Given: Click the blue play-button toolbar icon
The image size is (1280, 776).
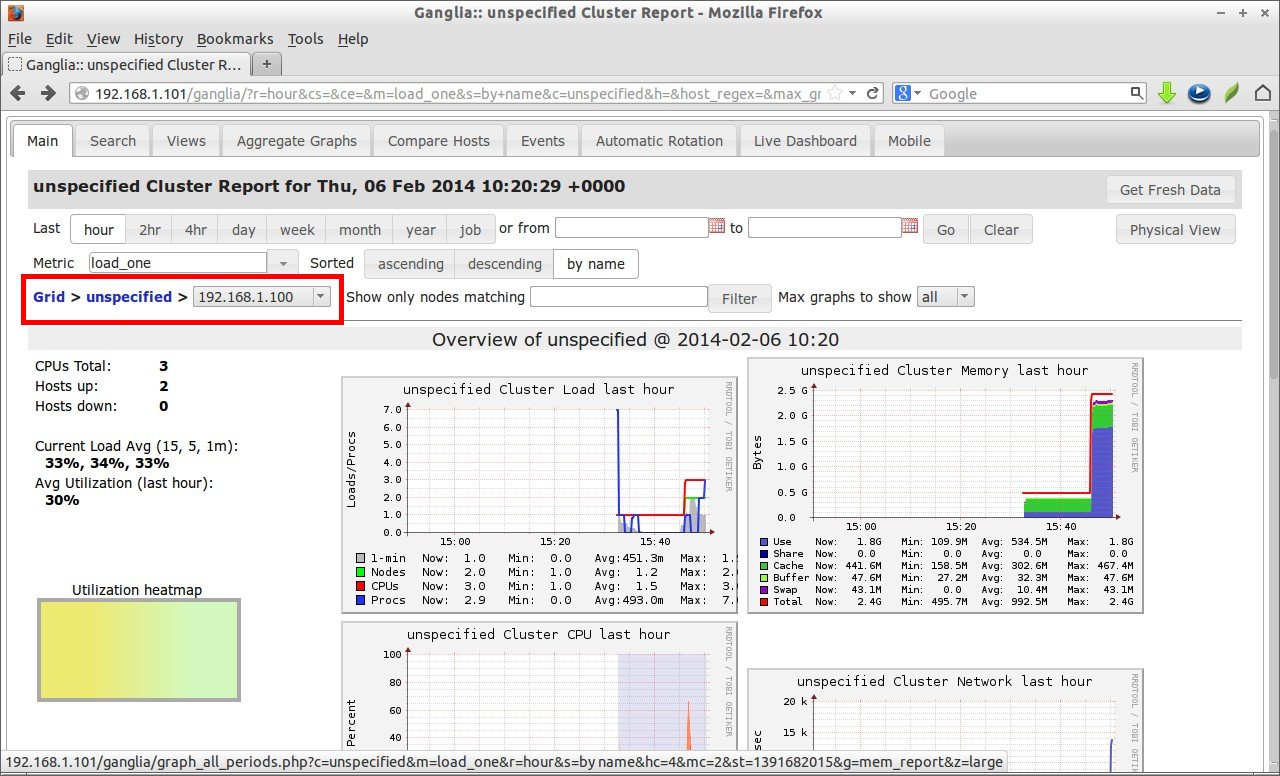Looking at the screenshot, I should pyautogui.click(x=1199, y=93).
